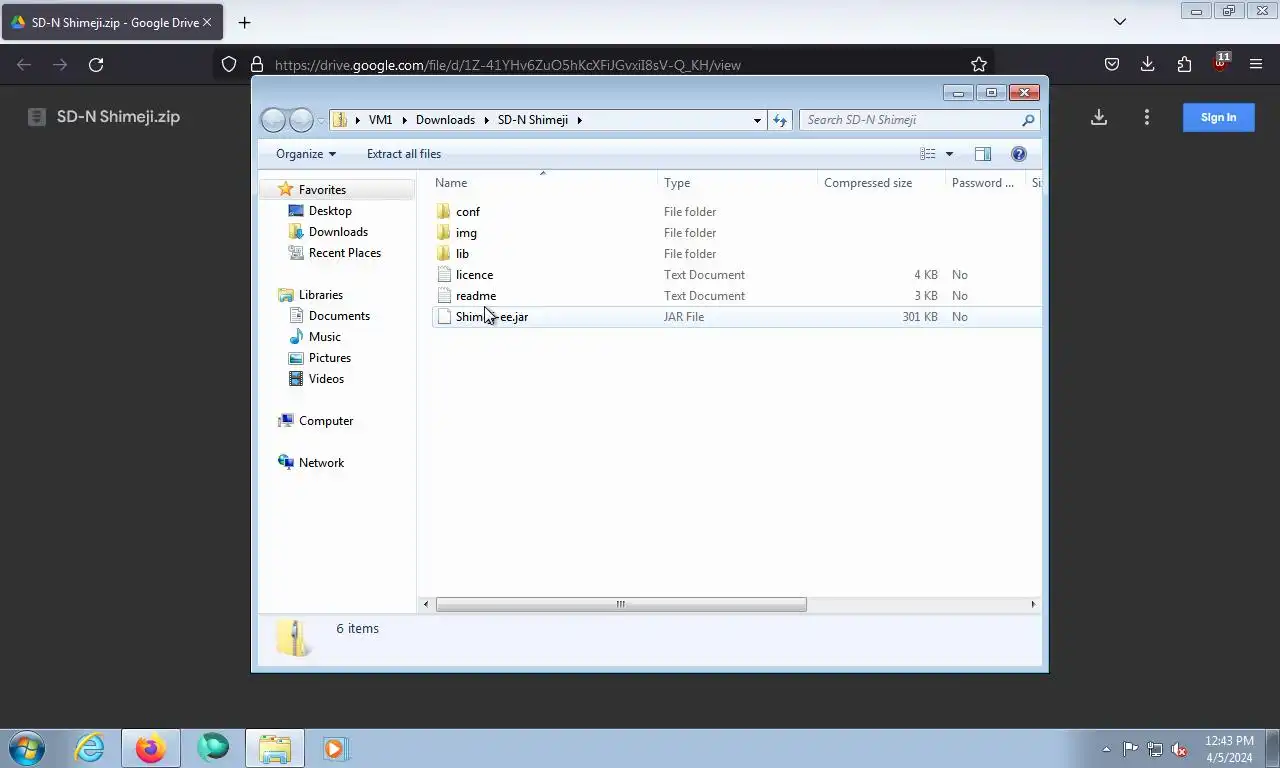Click the Explorer back navigation arrow
1280x768 pixels.
273,120
